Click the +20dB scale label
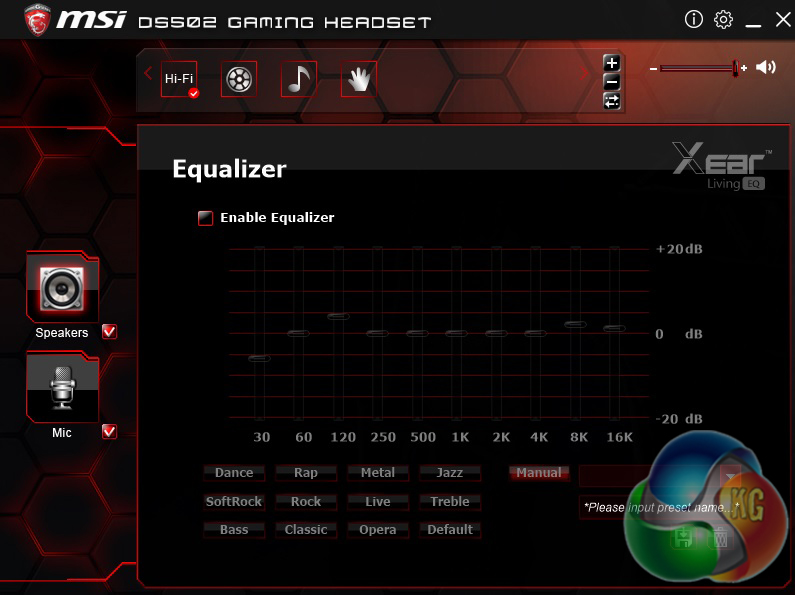 click(679, 249)
